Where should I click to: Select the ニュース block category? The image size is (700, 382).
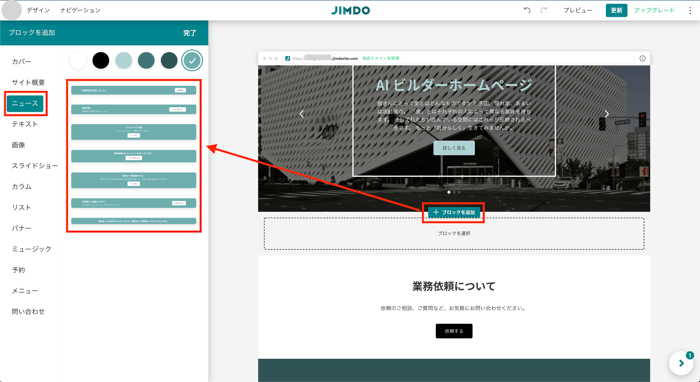(25, 104)
